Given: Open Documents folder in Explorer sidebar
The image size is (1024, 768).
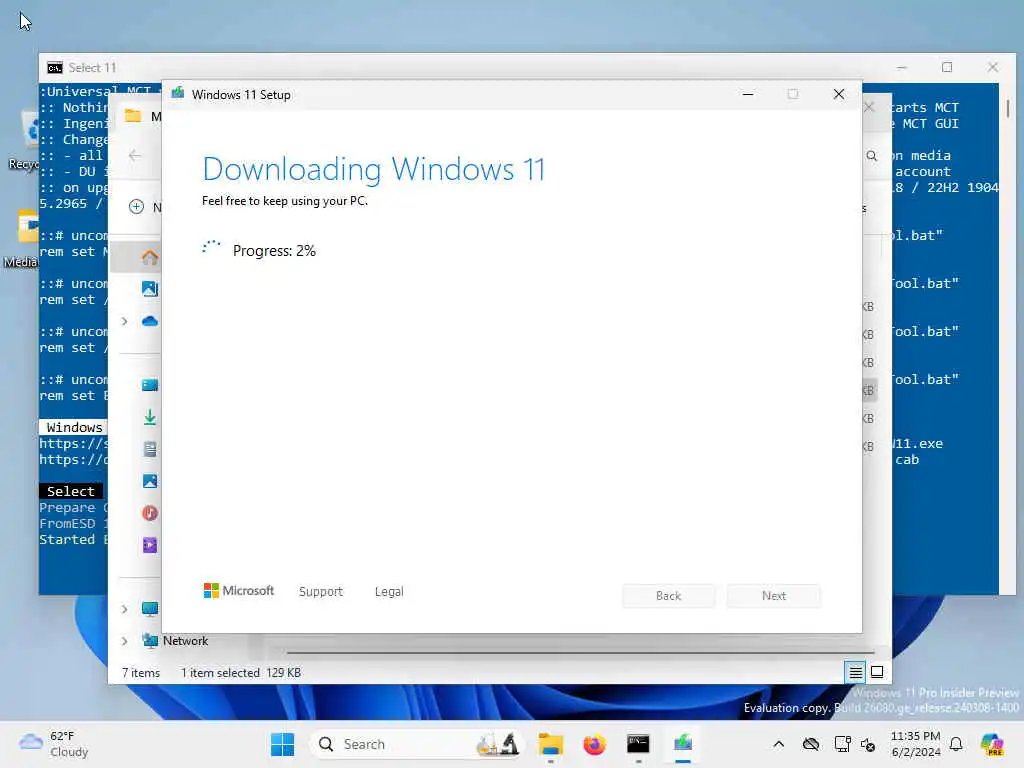Looking at the screenshot, I should (150, 449).
